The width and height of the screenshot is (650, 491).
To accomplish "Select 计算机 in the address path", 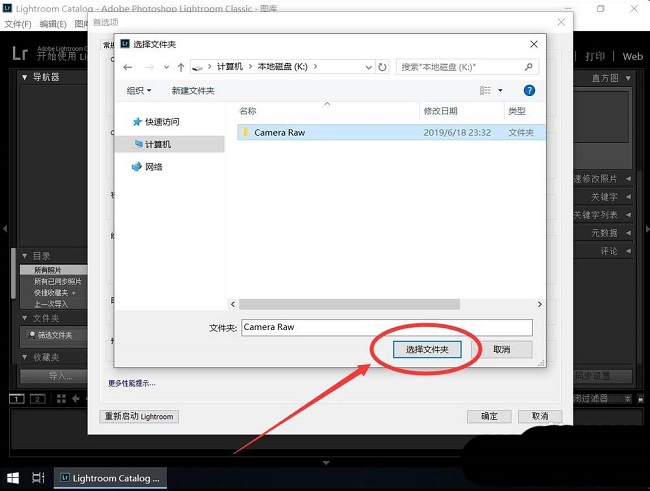I will (x=230, y=67).
